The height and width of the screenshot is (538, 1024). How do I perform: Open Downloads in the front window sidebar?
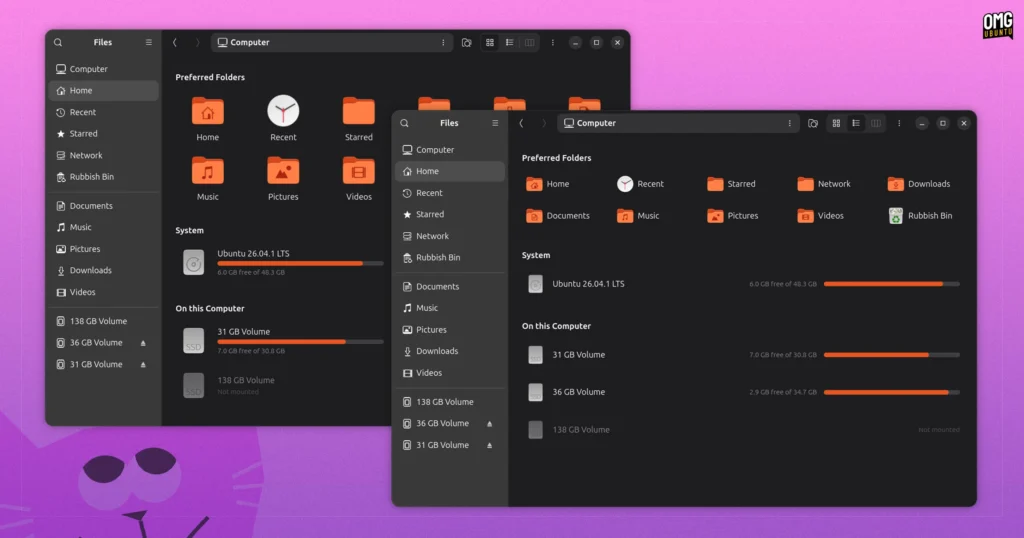[x=450, y=351]
